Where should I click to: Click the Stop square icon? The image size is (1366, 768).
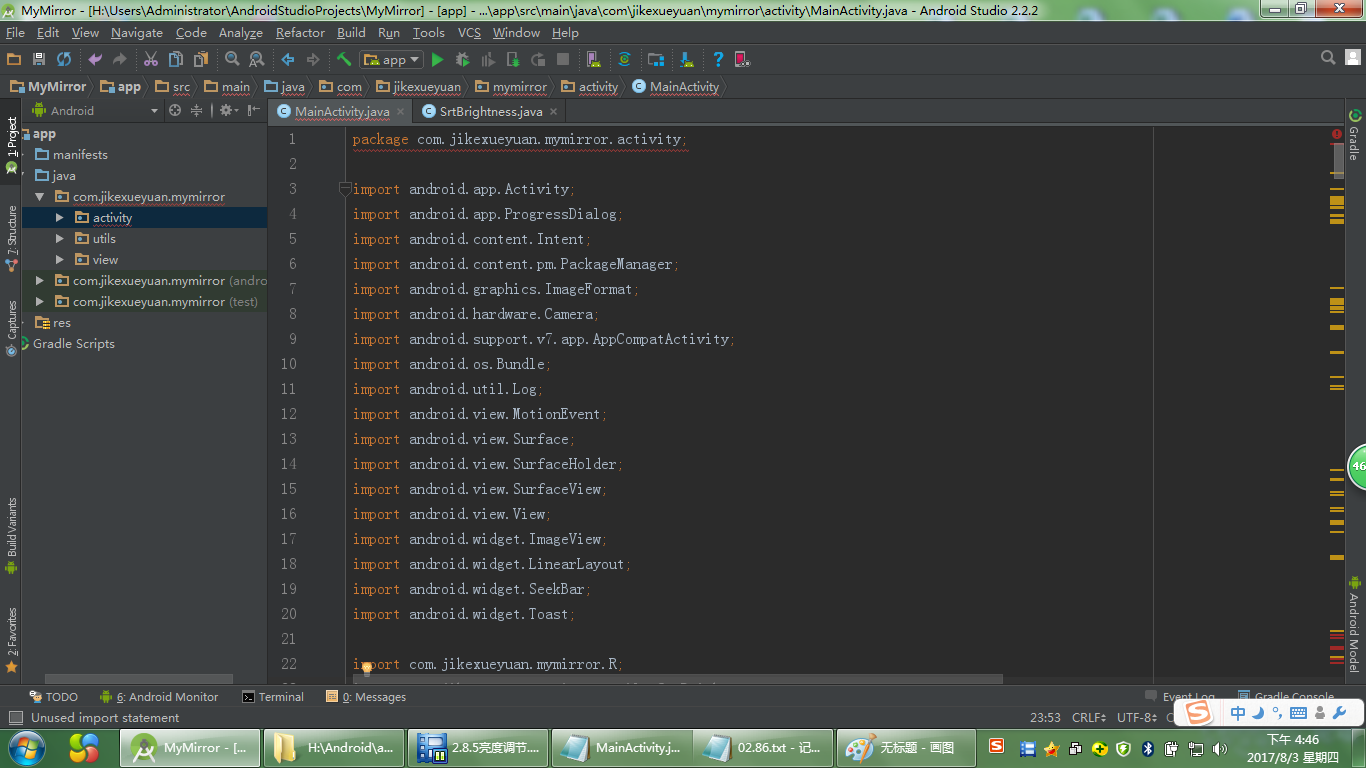[563, 60]
